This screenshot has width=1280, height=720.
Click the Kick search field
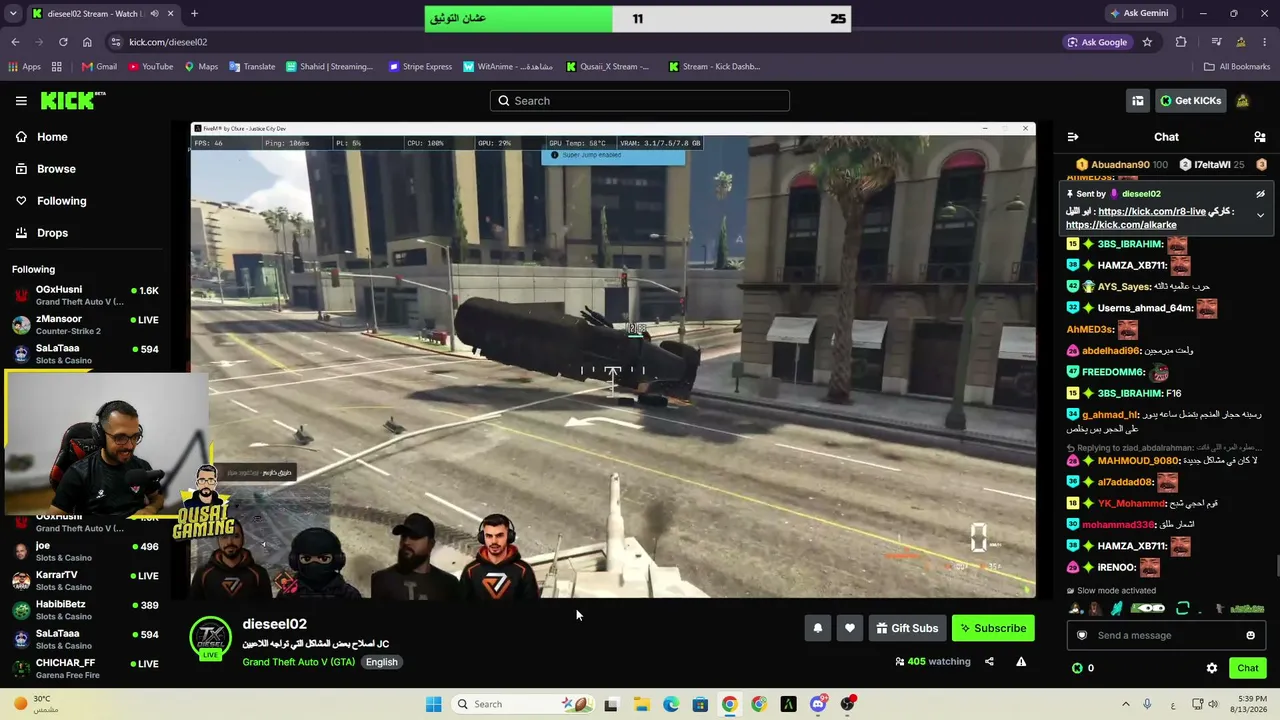640,101
